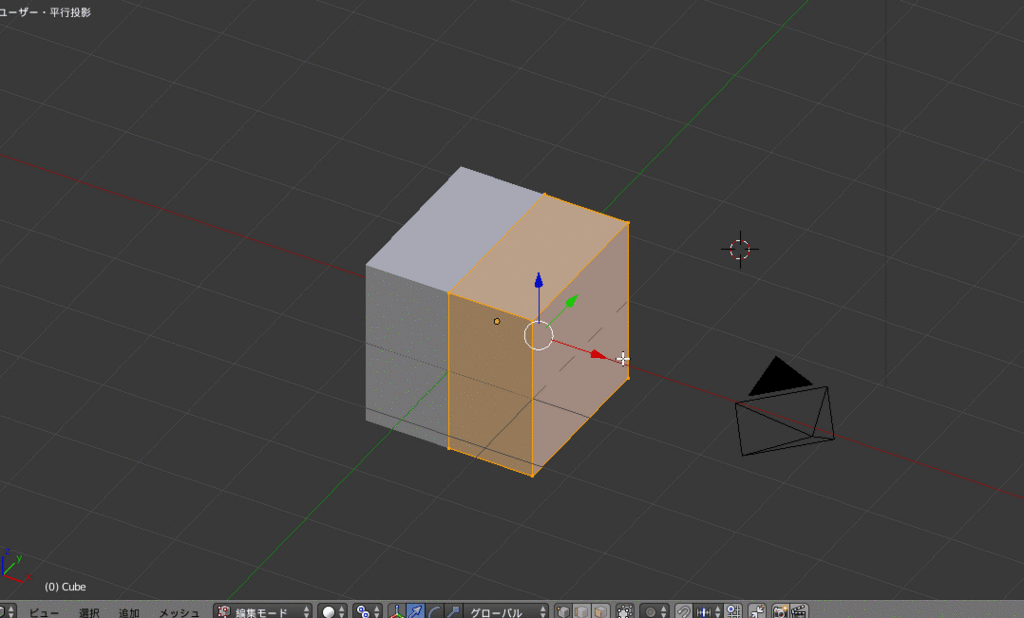Open the グローバル orientation dropdown
This screenshot has height=618, width=1024.
coord(505,612)
